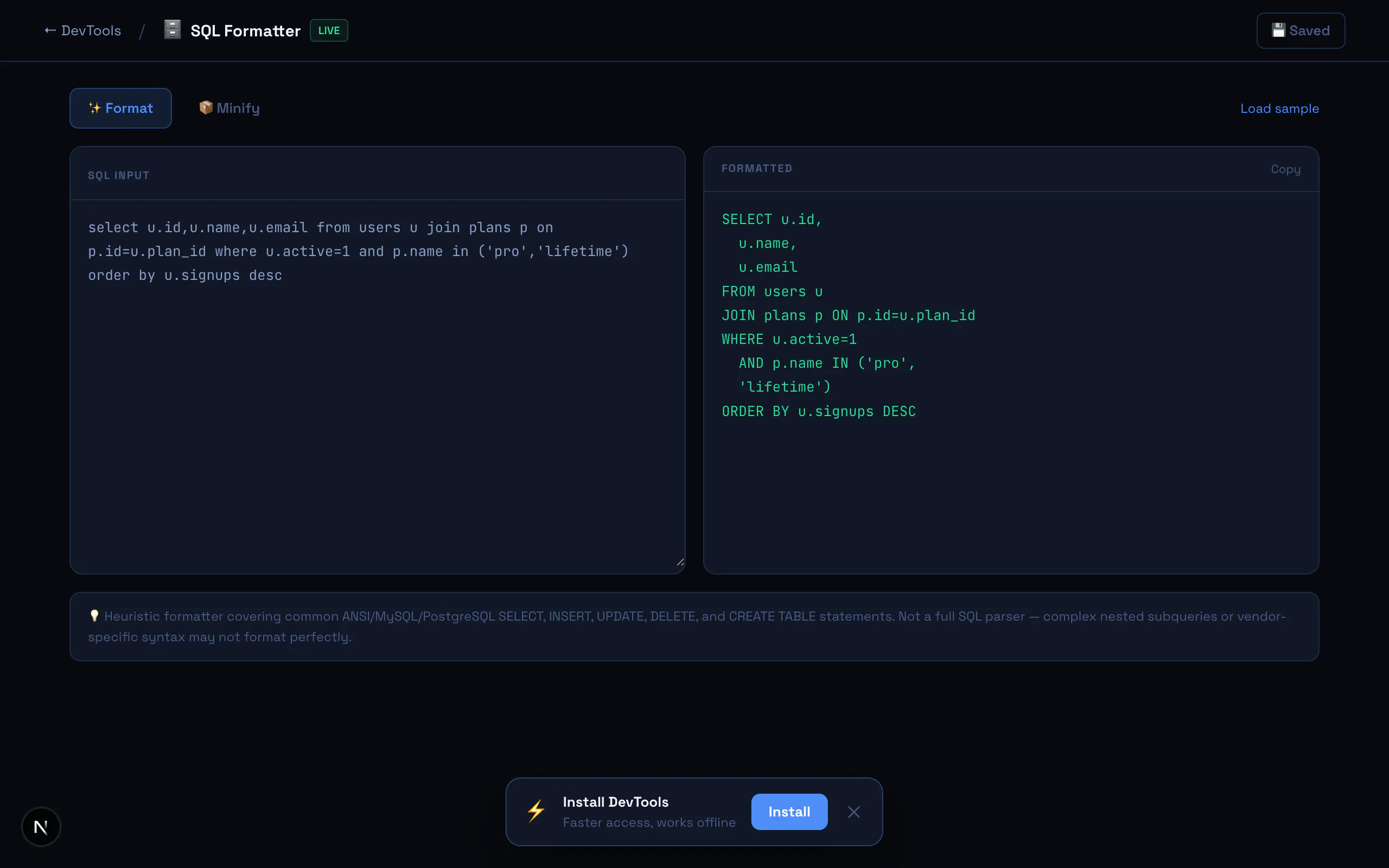
Task: Click the Install button in the banner
Action: (789, 811)
